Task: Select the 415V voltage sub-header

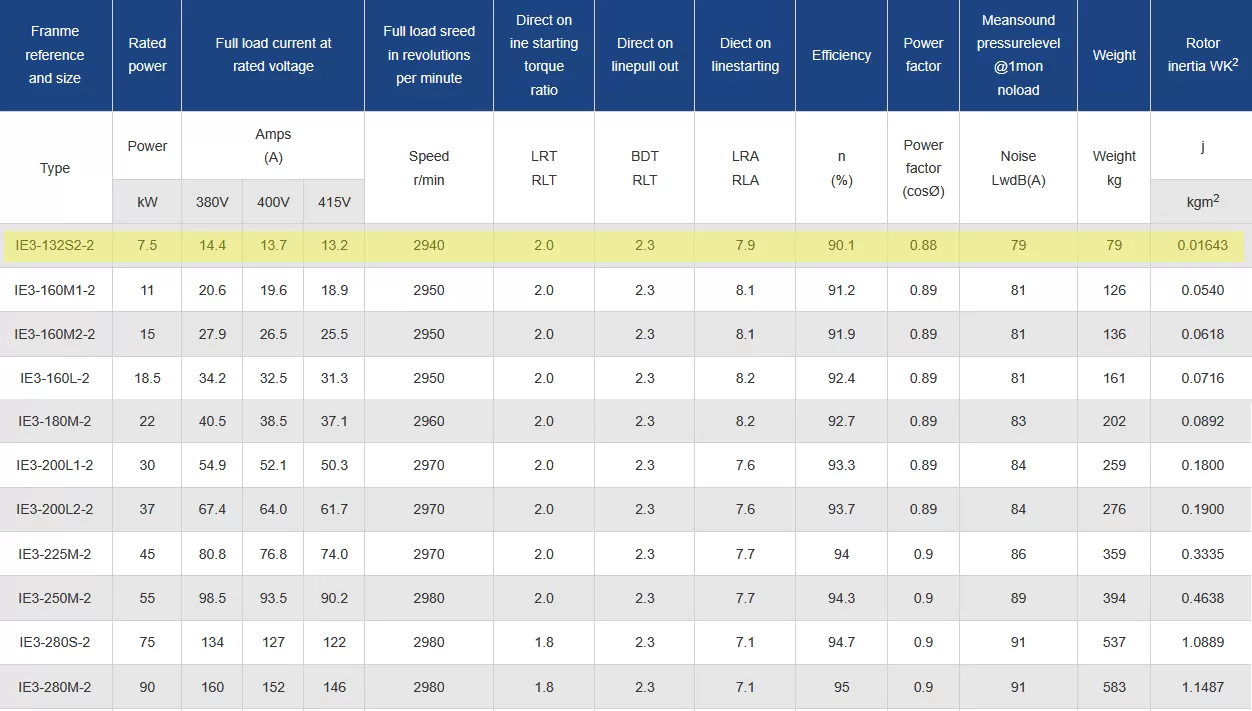Action: tap(334, 202)
